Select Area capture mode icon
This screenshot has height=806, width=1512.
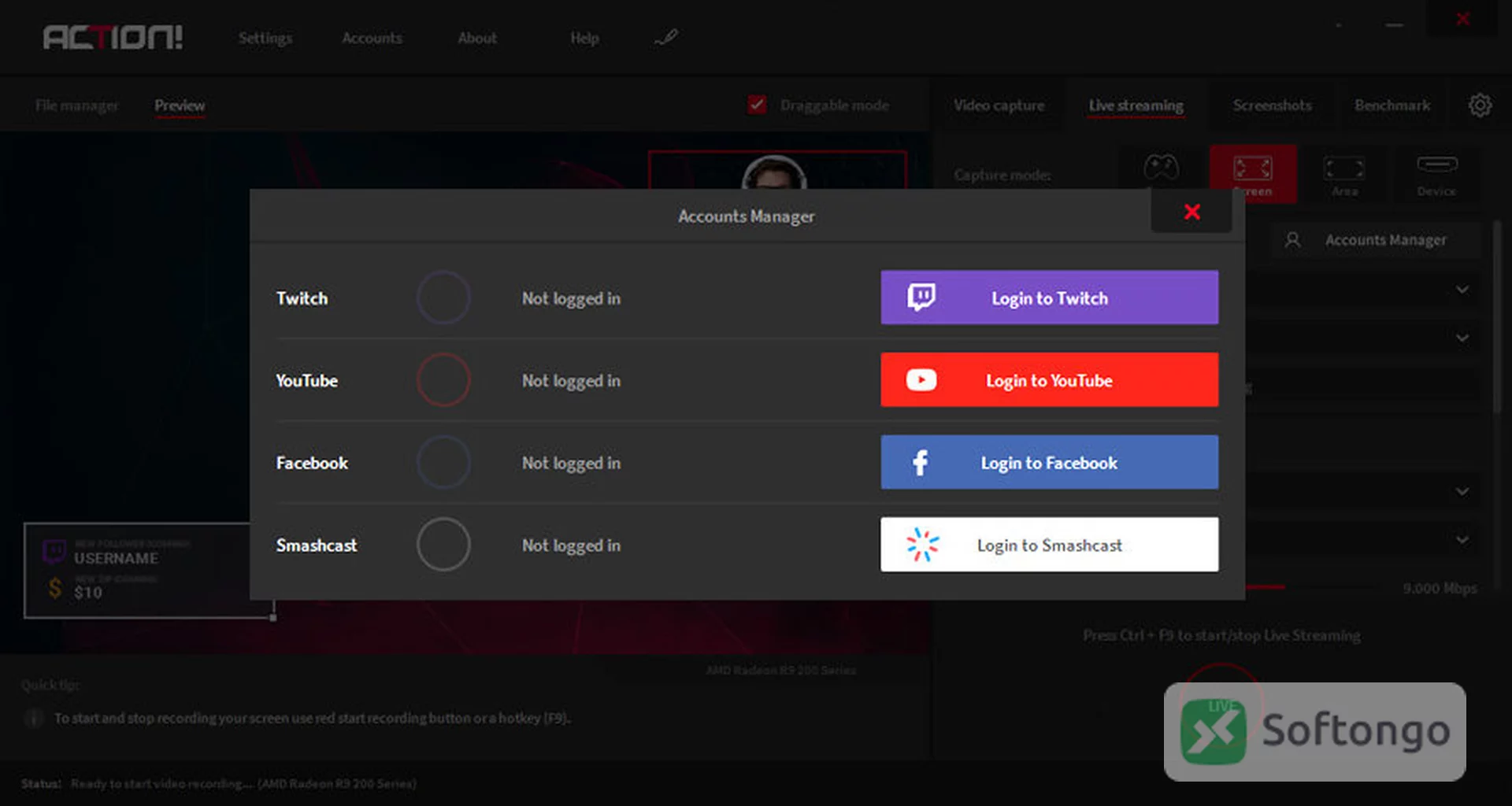click(1344, 175)
